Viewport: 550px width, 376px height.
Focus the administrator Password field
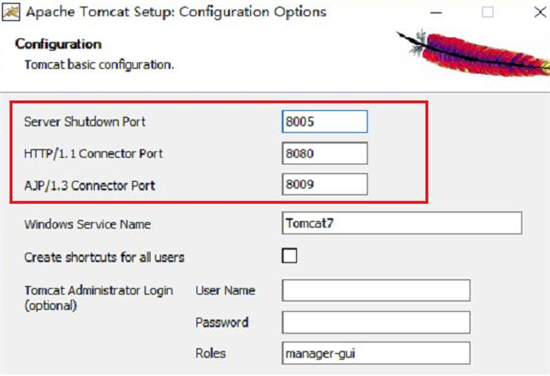coord(376,322)
